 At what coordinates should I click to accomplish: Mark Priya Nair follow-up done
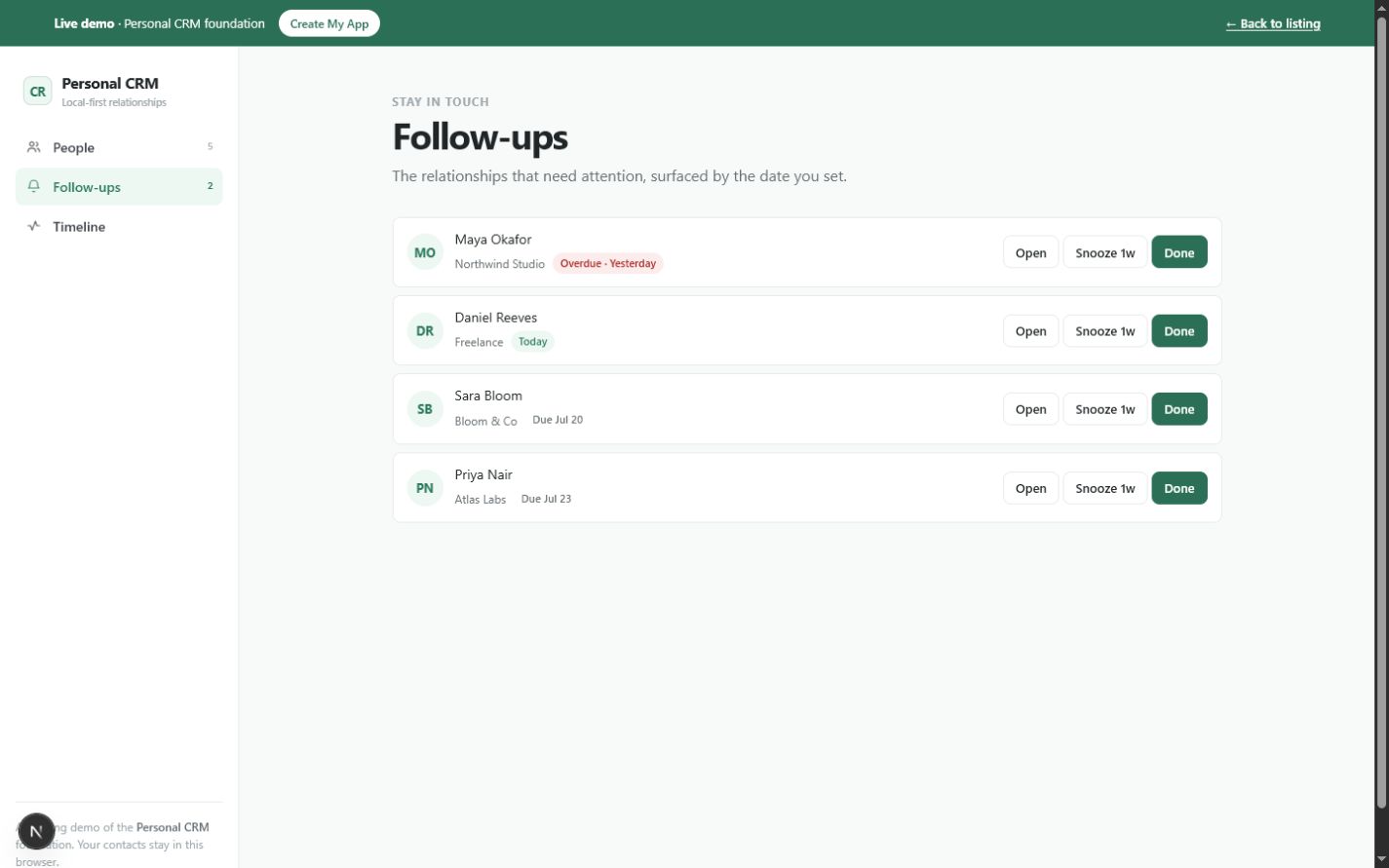pos(1179,488)
